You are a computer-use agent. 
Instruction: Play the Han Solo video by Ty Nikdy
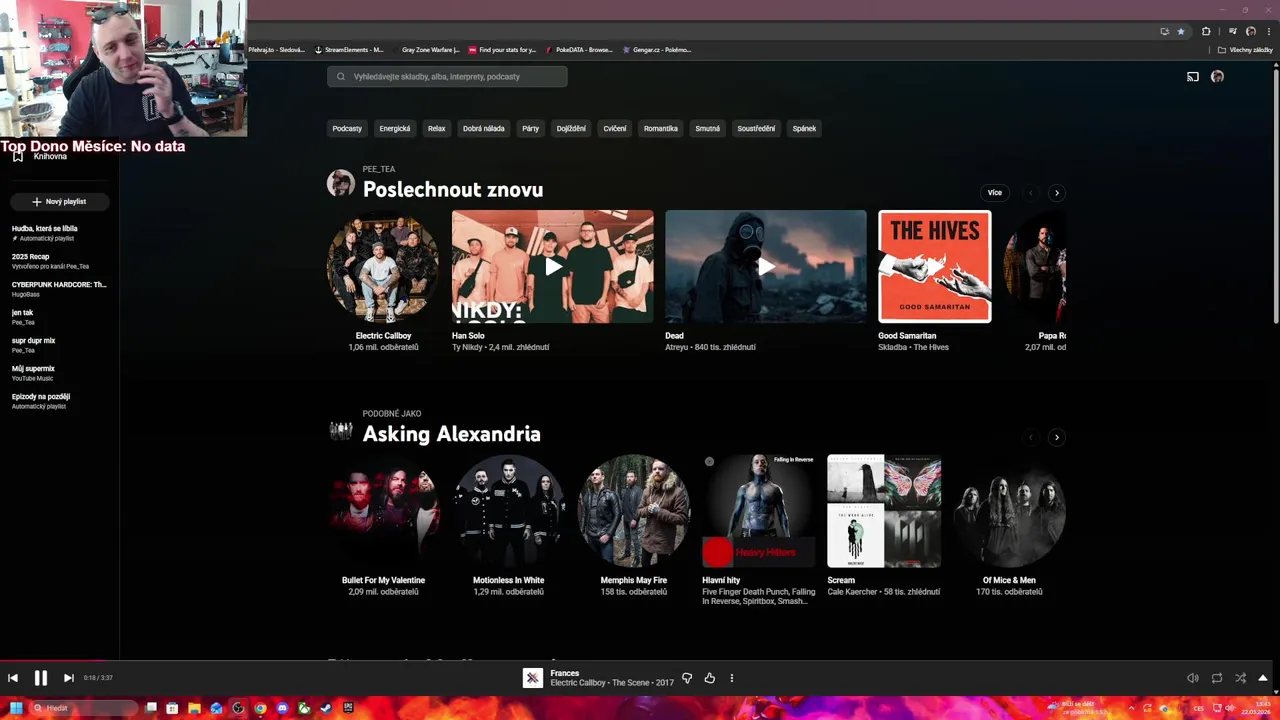pyautogui.click(x=553, y=267)
